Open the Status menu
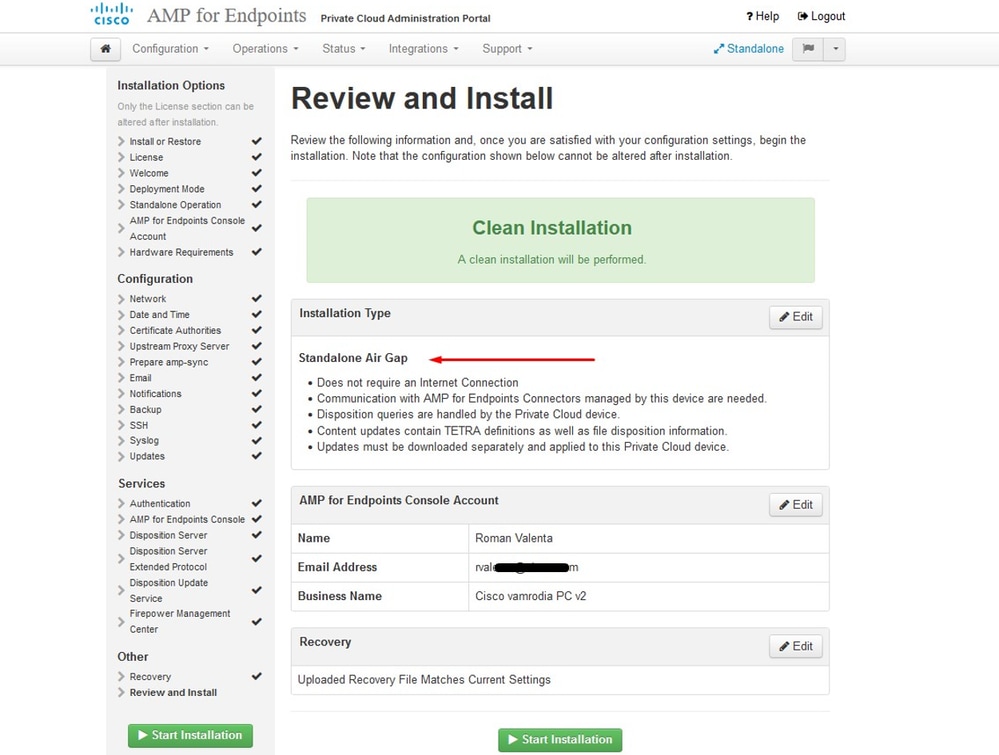This screenshot has width=999, height=755. click(x=344, y=49)
